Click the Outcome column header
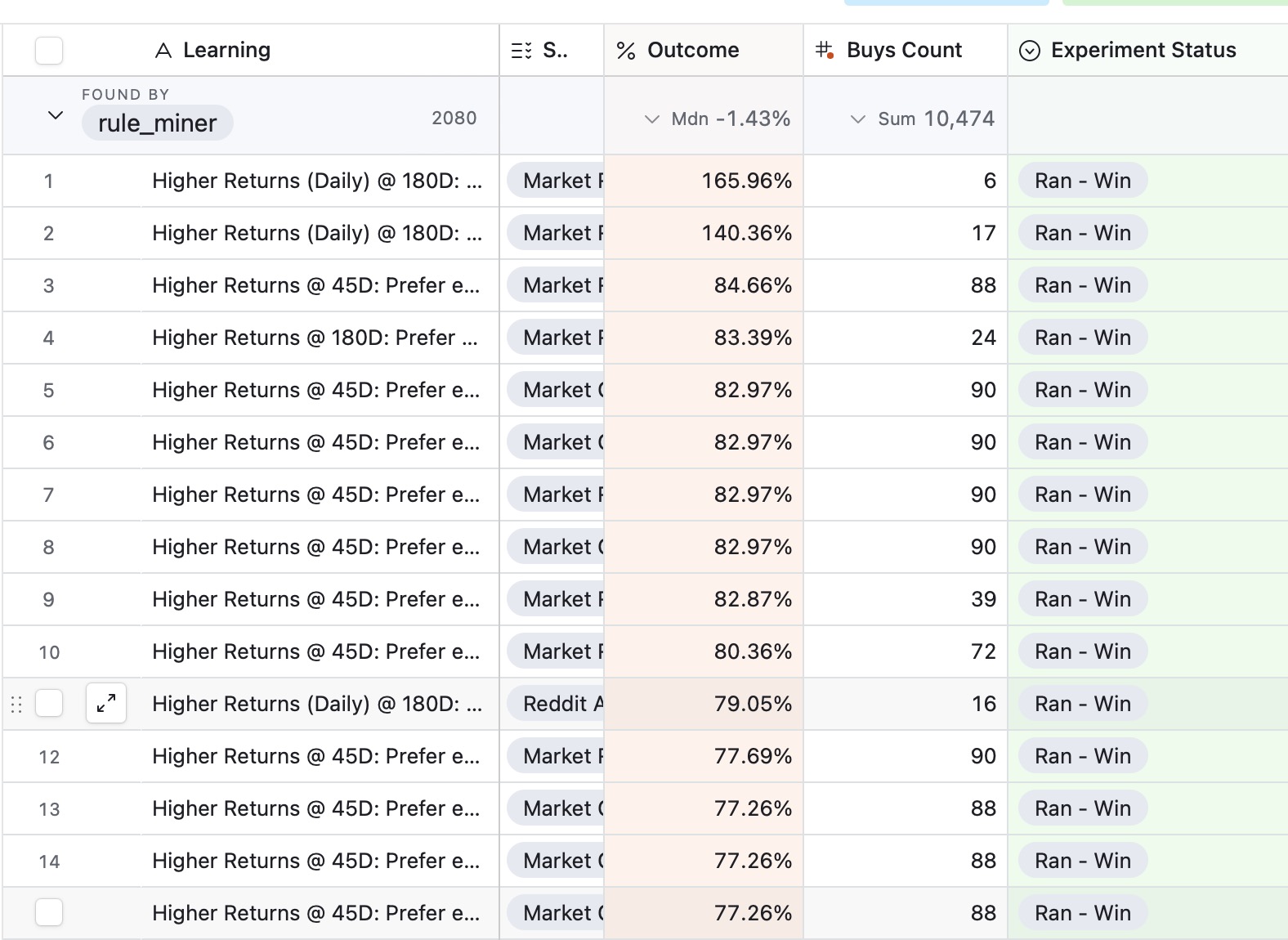Screen dimensions: 1288x940 click(x=692, y=51)
